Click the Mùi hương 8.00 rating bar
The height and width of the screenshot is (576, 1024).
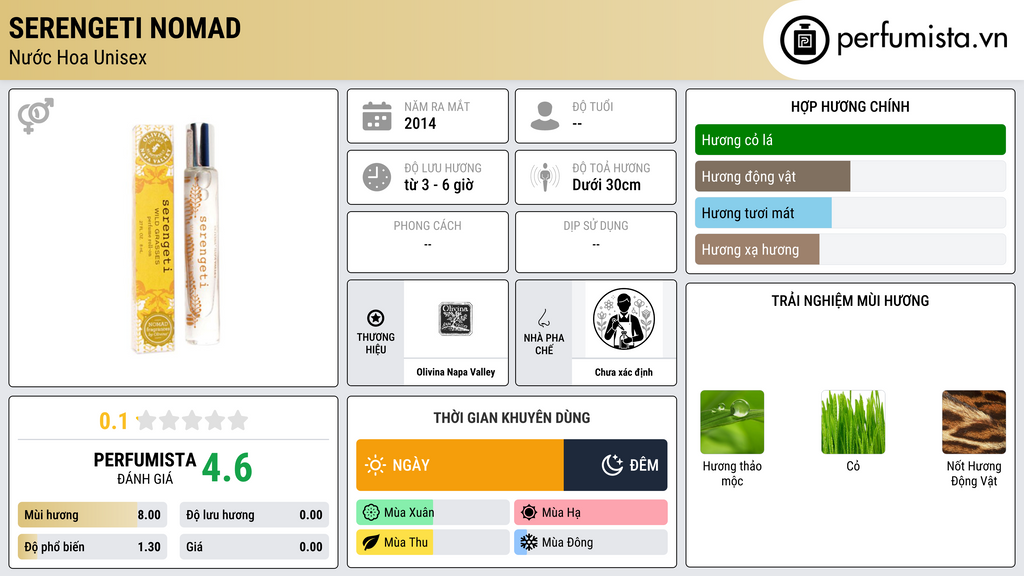[93, 515]
